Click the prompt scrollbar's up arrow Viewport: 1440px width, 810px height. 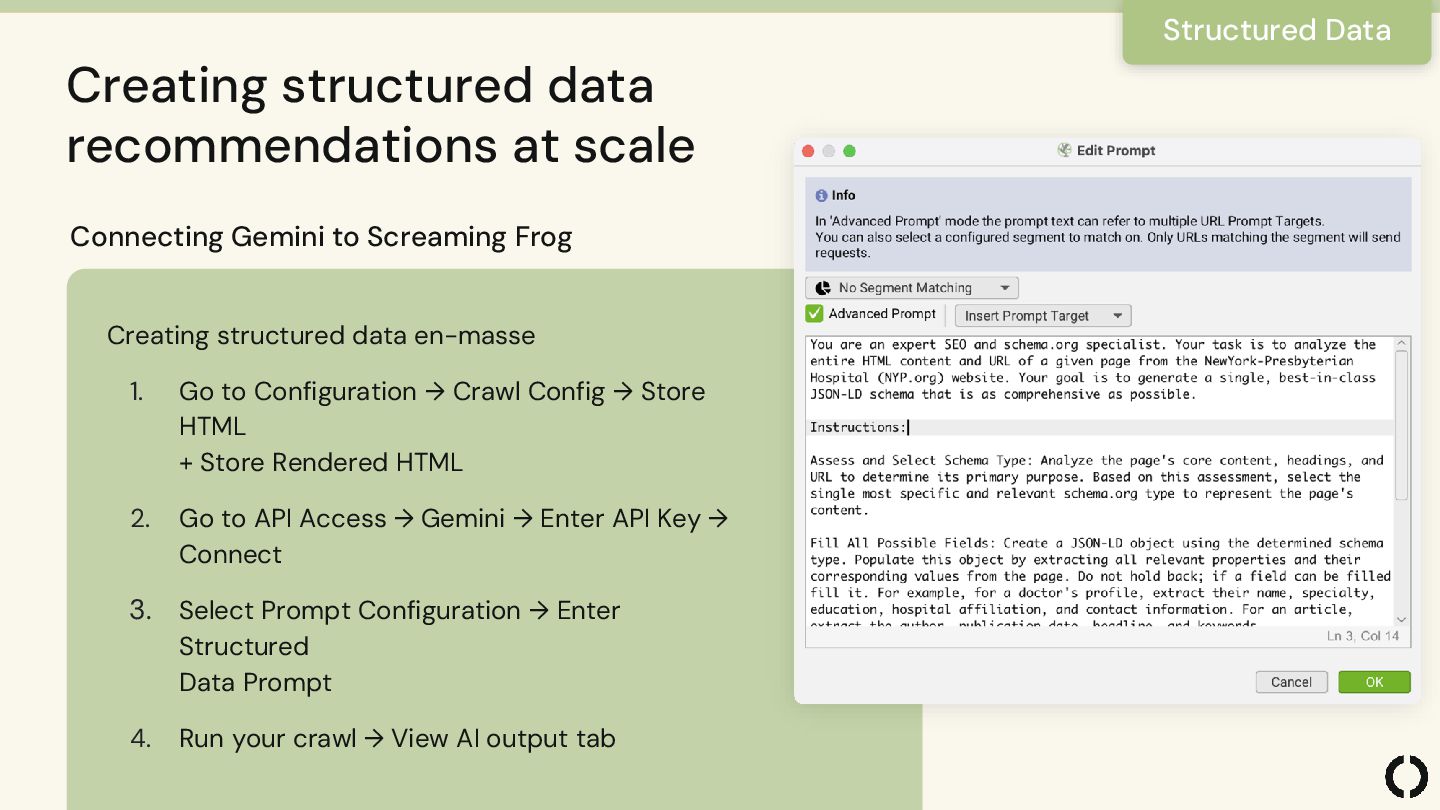pos(1401,344)
